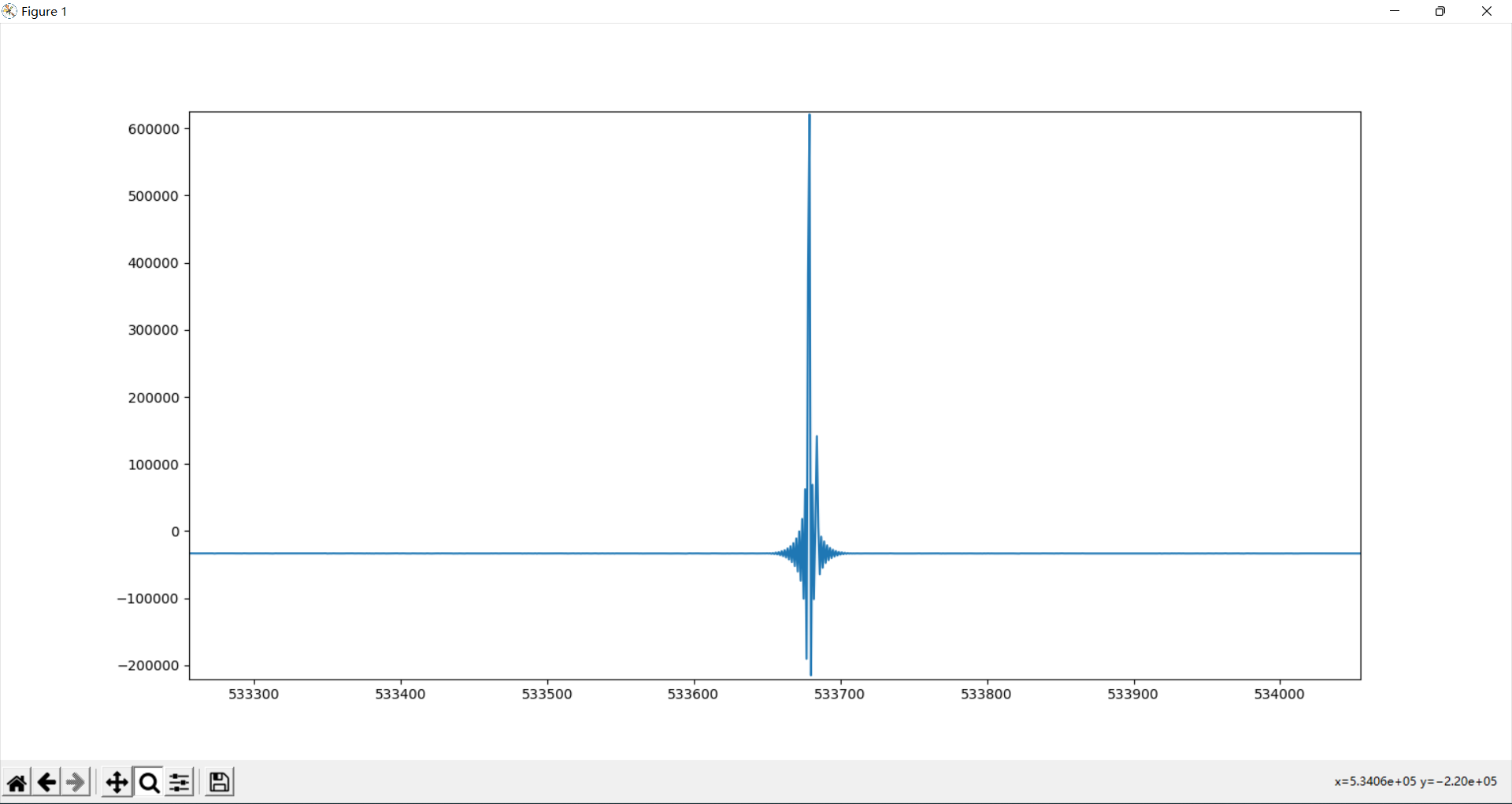Click the Figure 1 window title
The image size is (1512, 804).
44,11
